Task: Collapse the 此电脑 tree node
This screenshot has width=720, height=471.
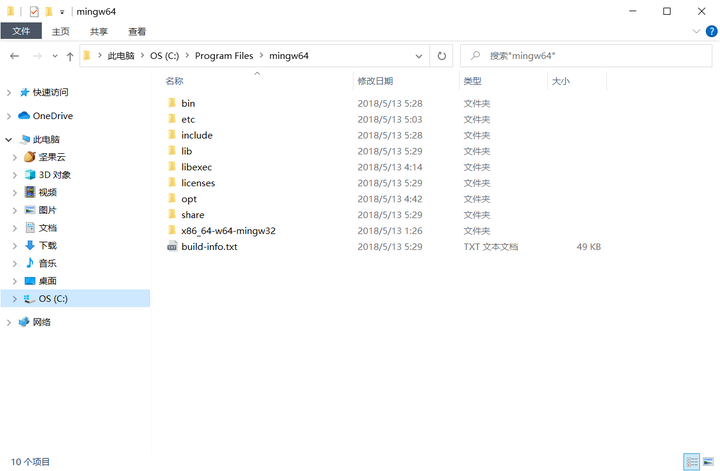Action: 9,139
